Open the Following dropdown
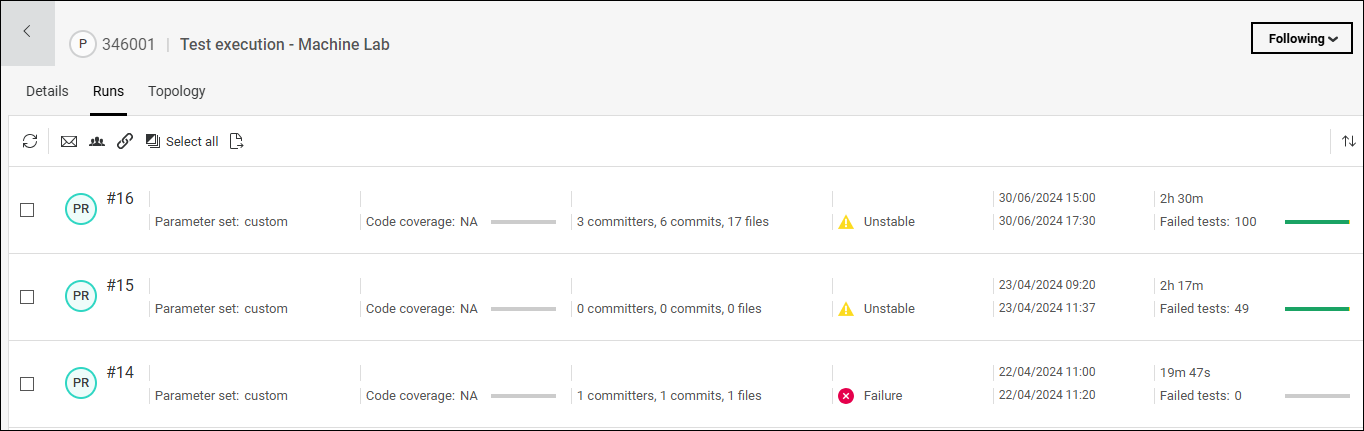 pos(1302,39)
